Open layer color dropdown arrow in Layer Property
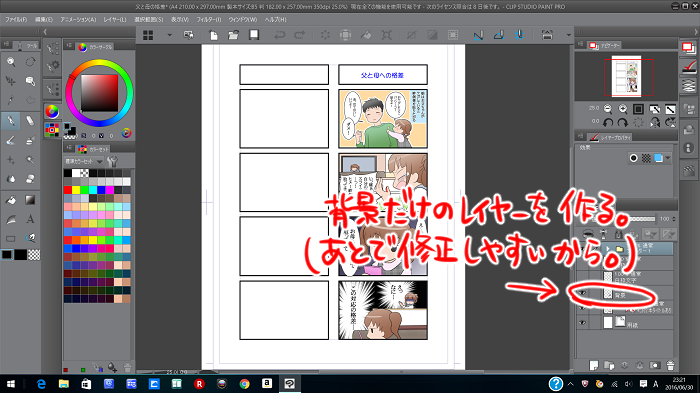700x393 pixels. tap(668, 158)
